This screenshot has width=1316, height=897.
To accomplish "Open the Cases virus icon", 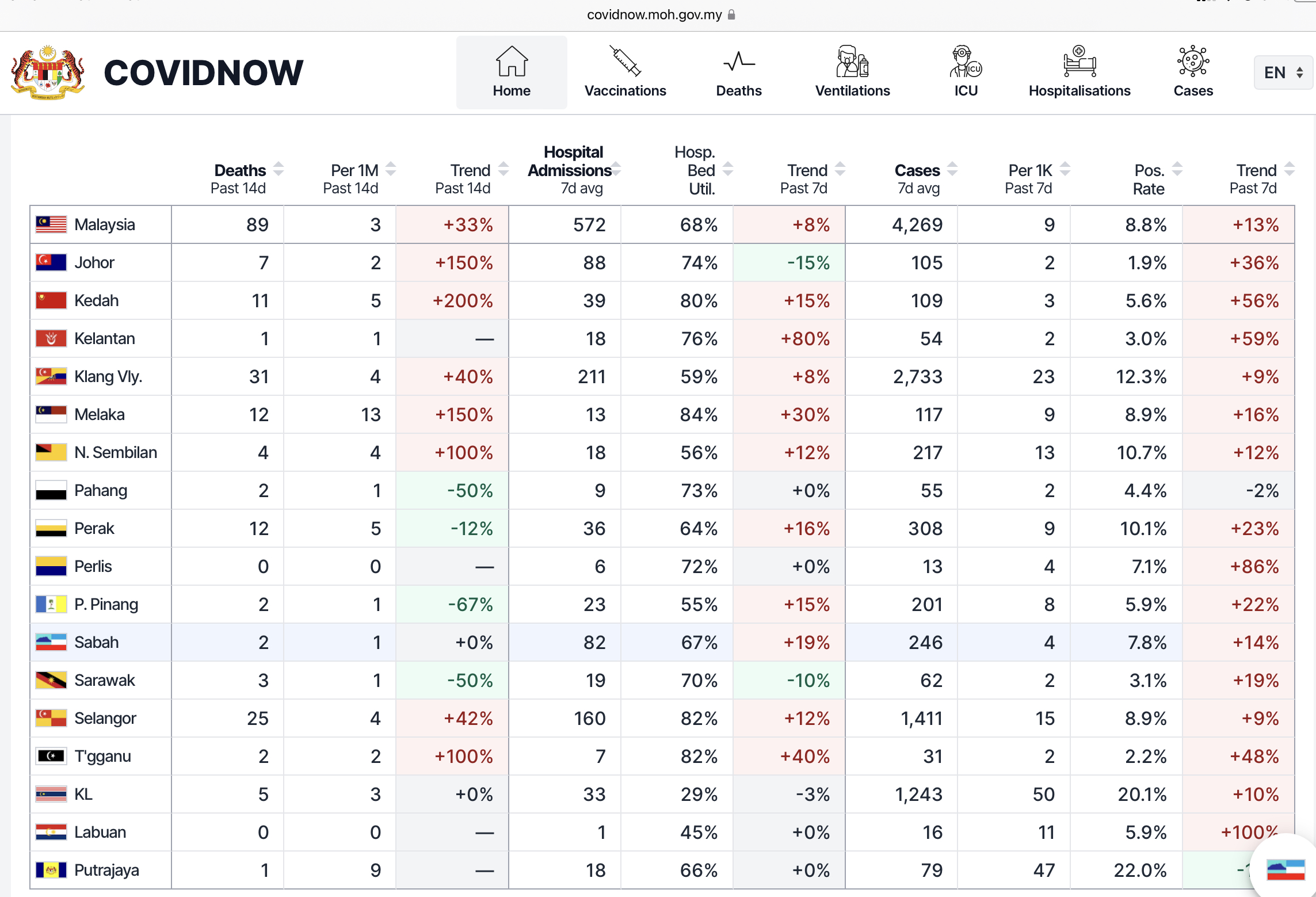I will (1193, 62).
